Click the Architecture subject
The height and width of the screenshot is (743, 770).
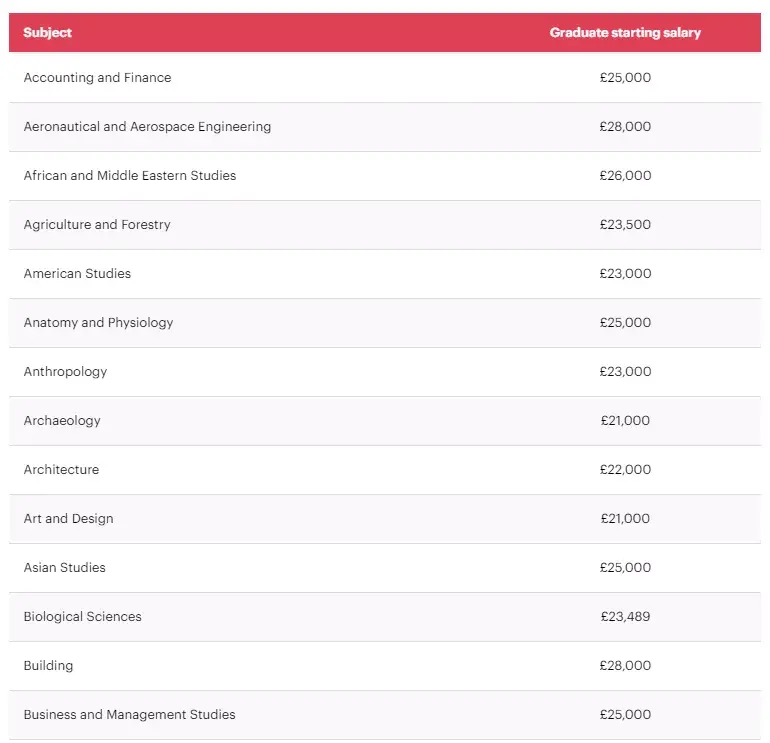coord(61,469)
